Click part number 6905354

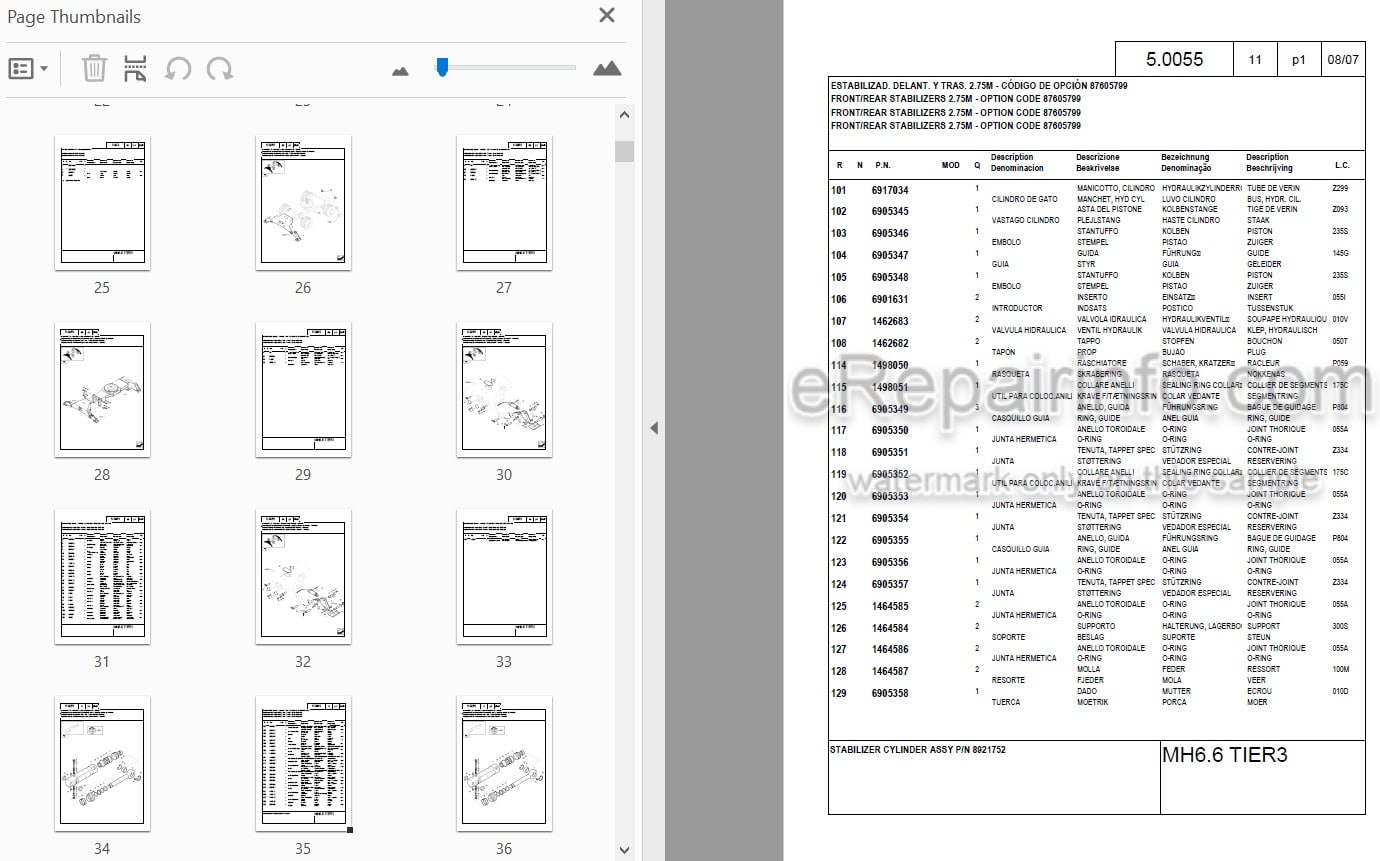(890, 519)
